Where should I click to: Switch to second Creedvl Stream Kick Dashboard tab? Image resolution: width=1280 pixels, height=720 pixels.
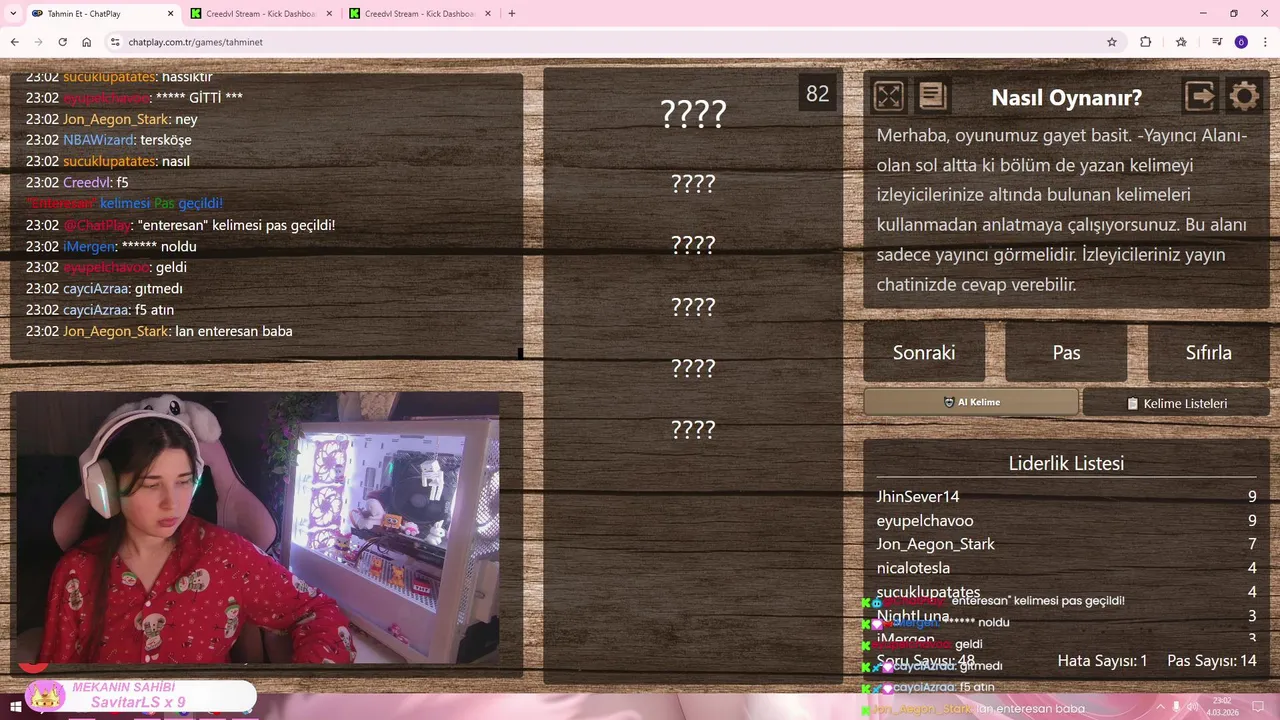[419, 13]
